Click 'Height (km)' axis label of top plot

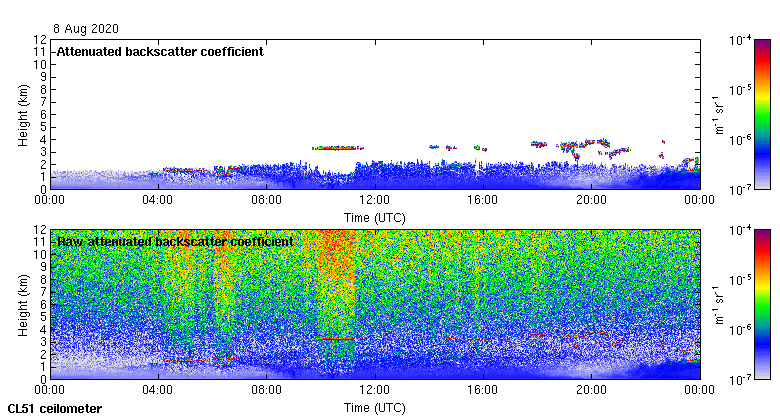point(23,115)
